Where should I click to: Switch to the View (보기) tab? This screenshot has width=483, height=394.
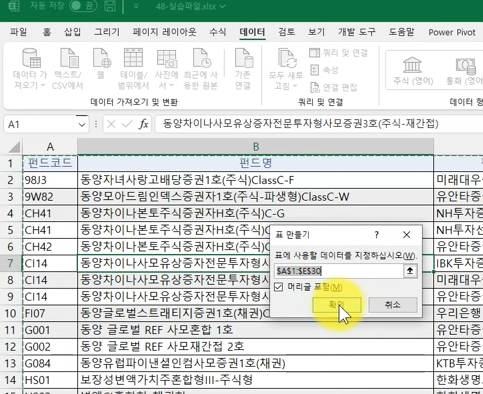click(316, 32)
